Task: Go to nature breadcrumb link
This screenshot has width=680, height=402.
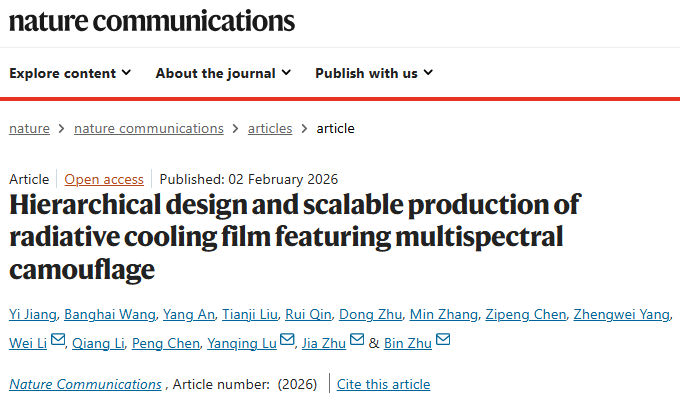Action: (30, 128)
